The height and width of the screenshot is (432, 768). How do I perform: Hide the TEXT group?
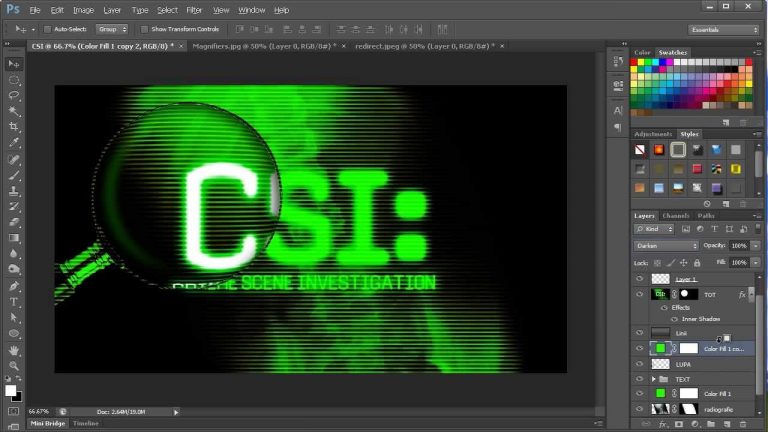click(x=639, y=379)
